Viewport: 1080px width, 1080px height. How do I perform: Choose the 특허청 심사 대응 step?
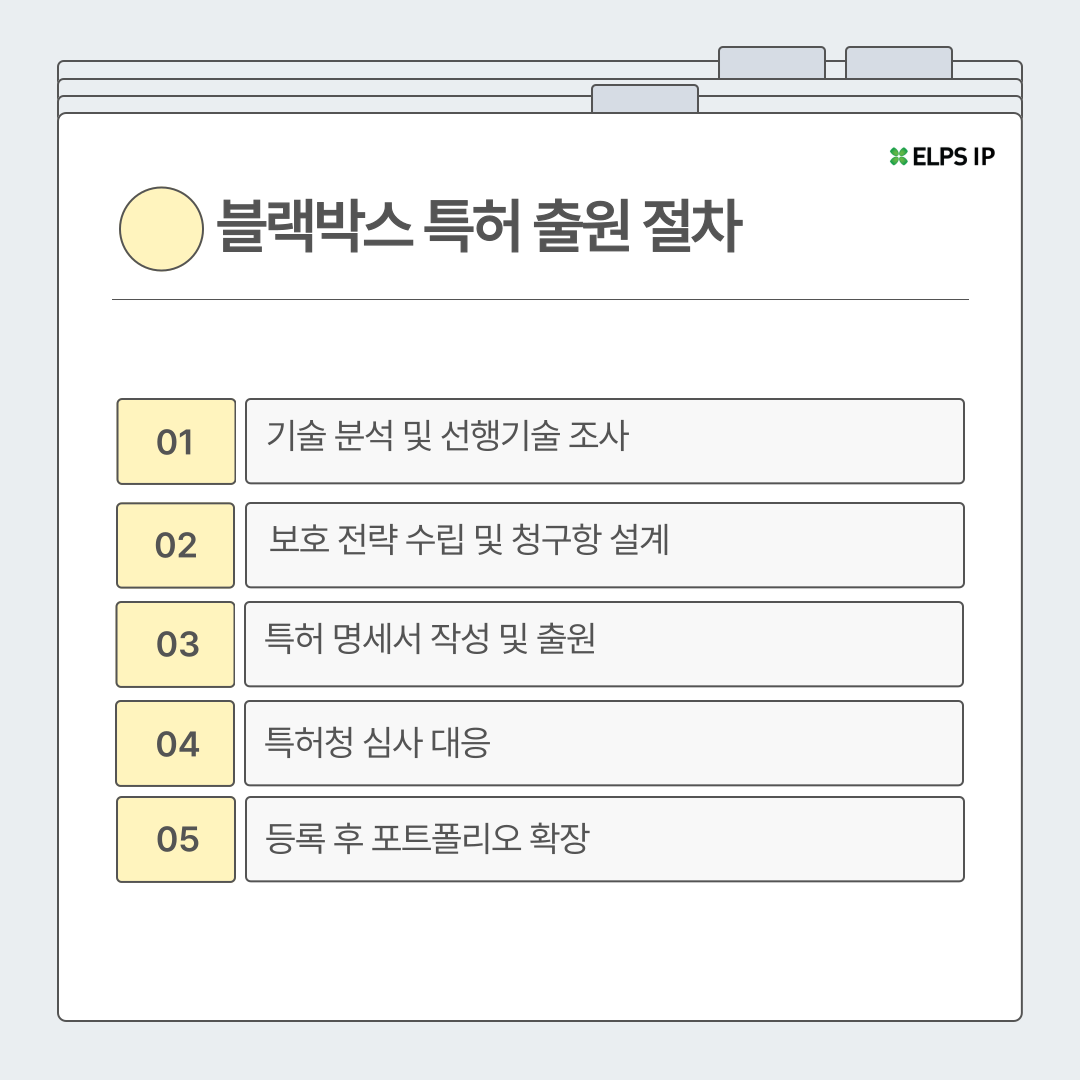[604, 743]
